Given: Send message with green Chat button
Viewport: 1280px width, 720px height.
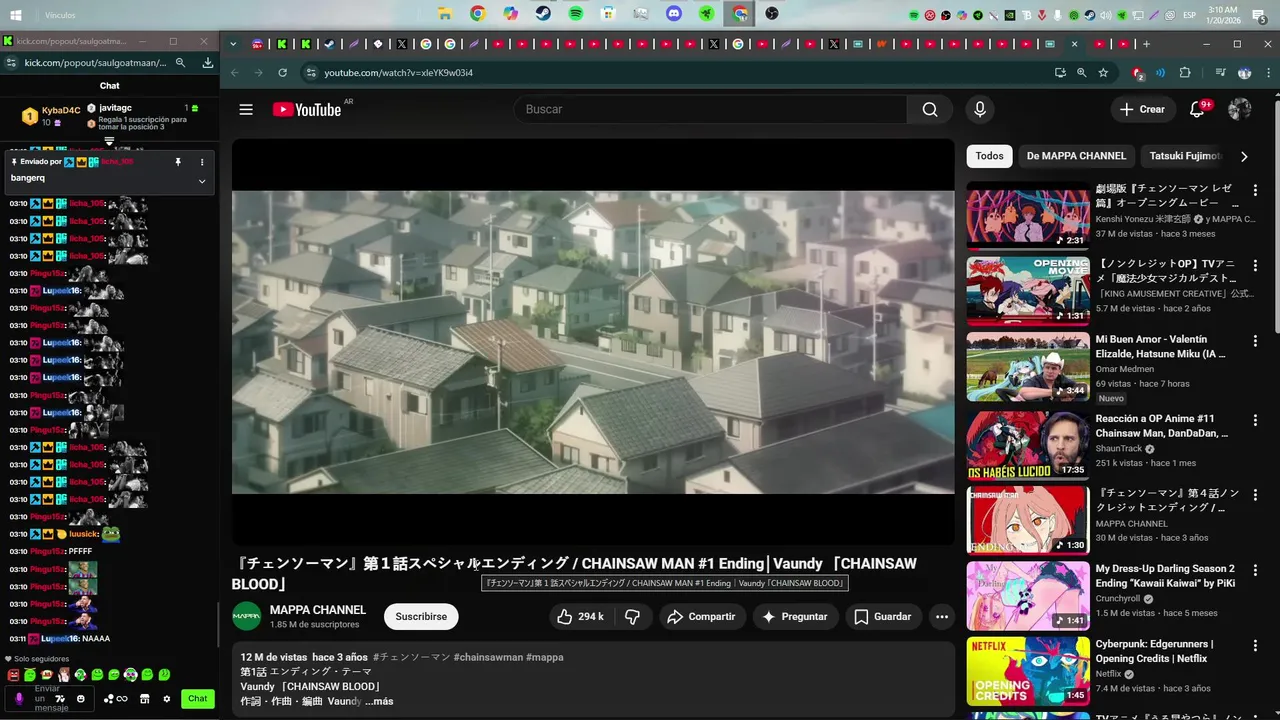Looking at the screenshot, I should click(198, 698).
